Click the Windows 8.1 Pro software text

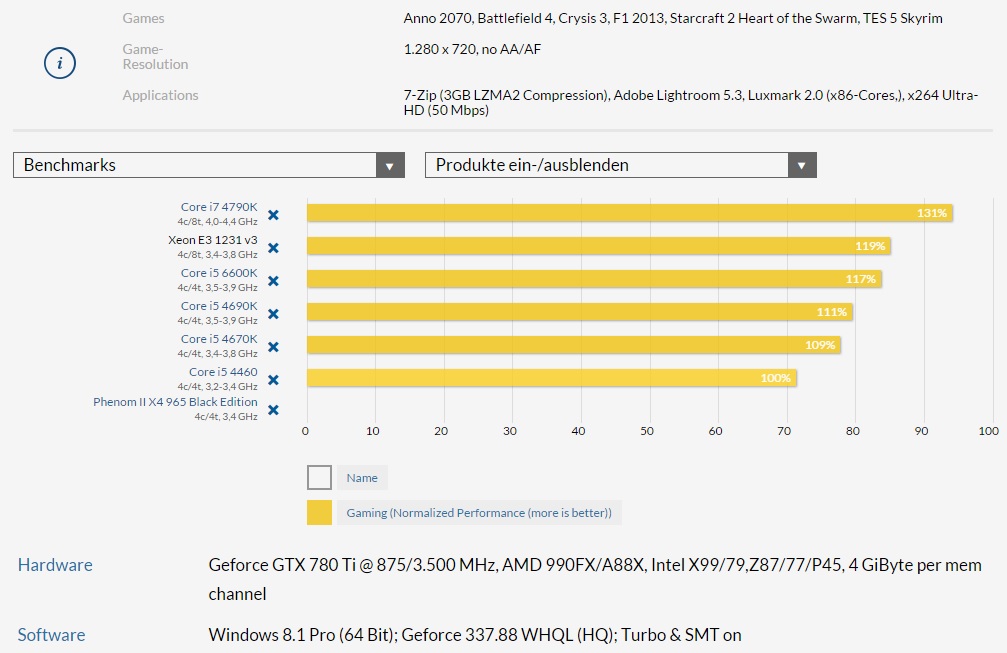tap(475, 634)
